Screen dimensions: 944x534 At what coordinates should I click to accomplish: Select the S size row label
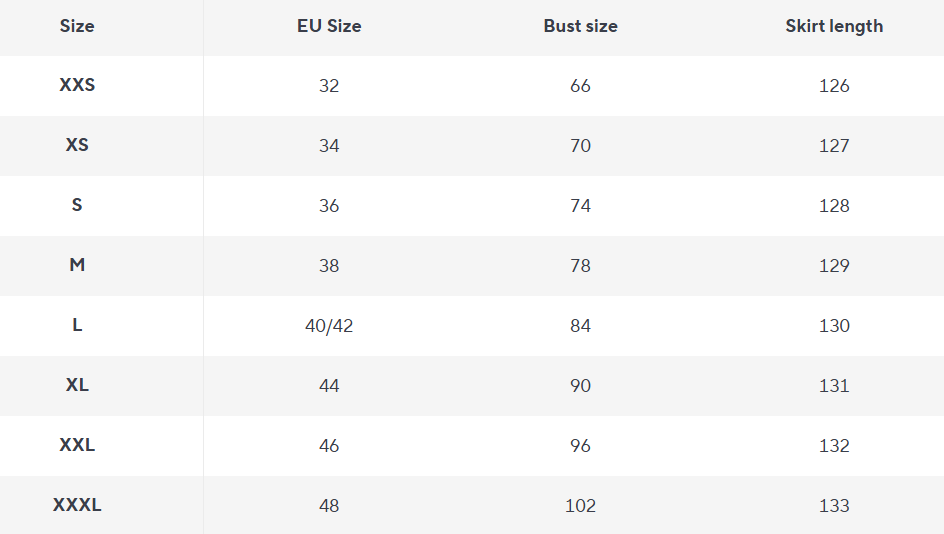(77, 205)
